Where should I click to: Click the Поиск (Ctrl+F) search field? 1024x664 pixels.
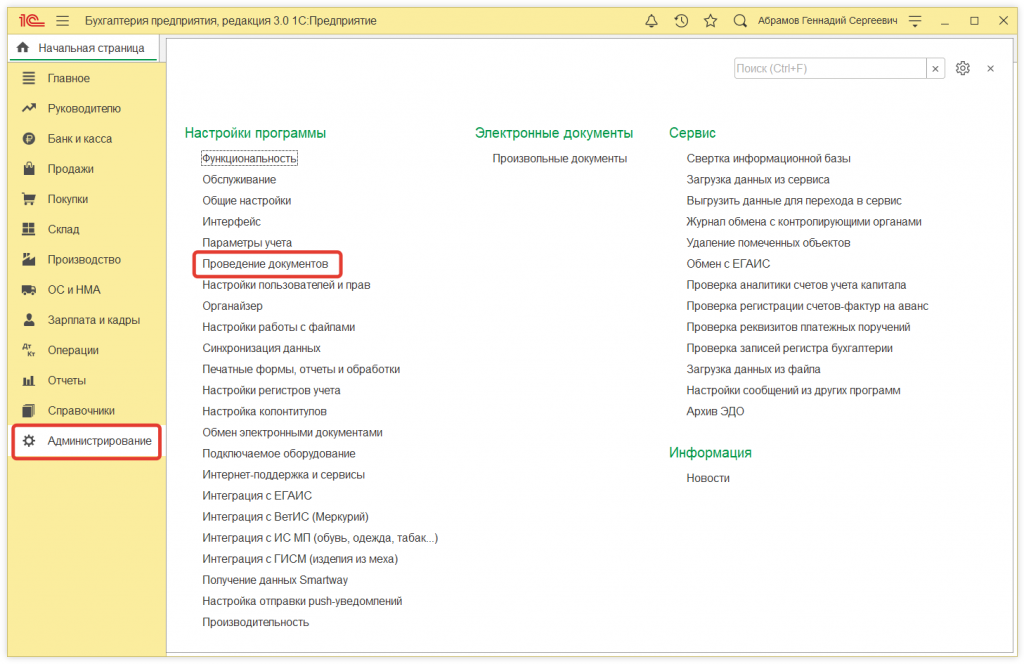[829, 68]
